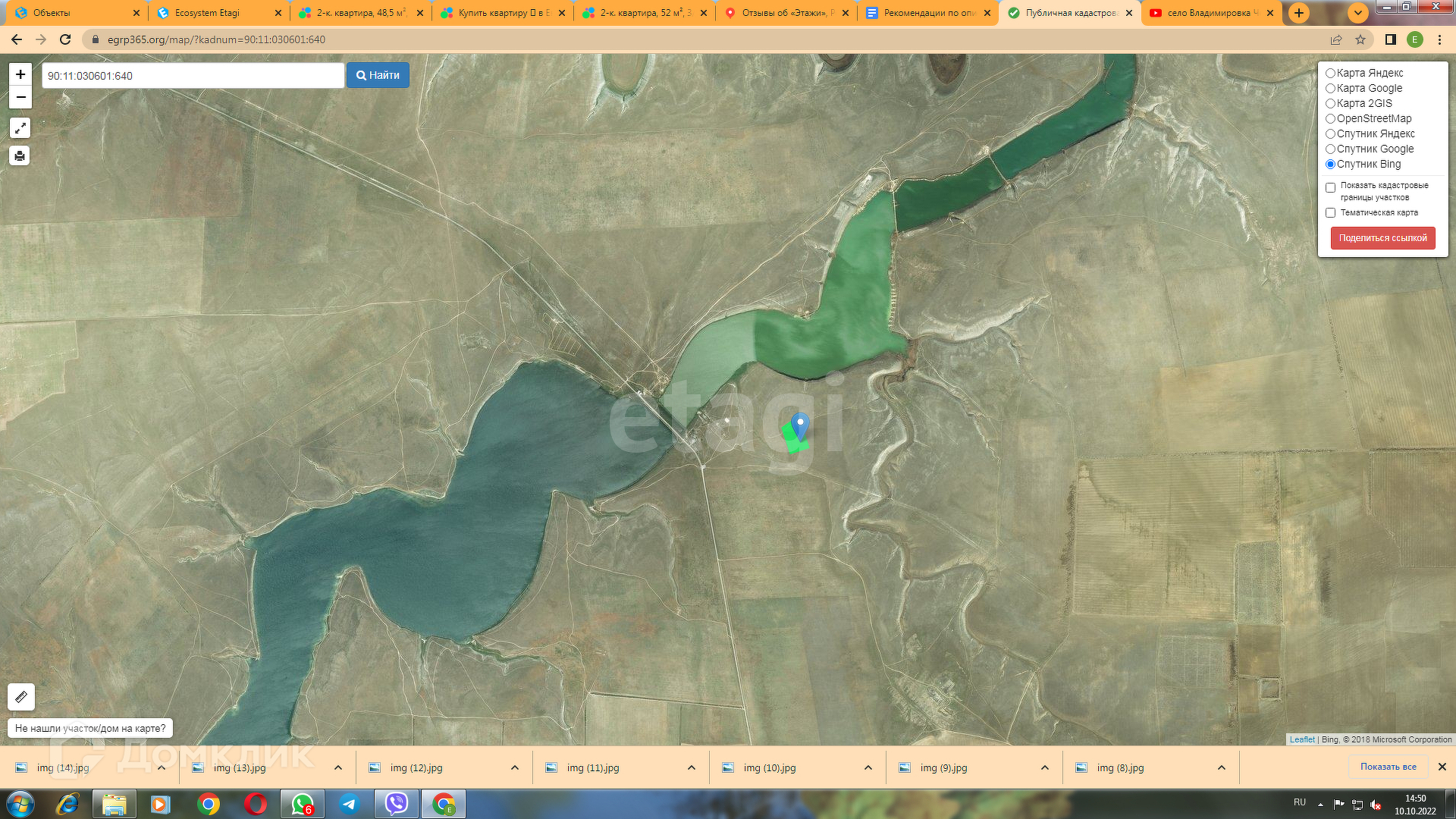Bookmark this page with star icon
The width and height of the screenshot is (1456, 819).
[1360, 39]
